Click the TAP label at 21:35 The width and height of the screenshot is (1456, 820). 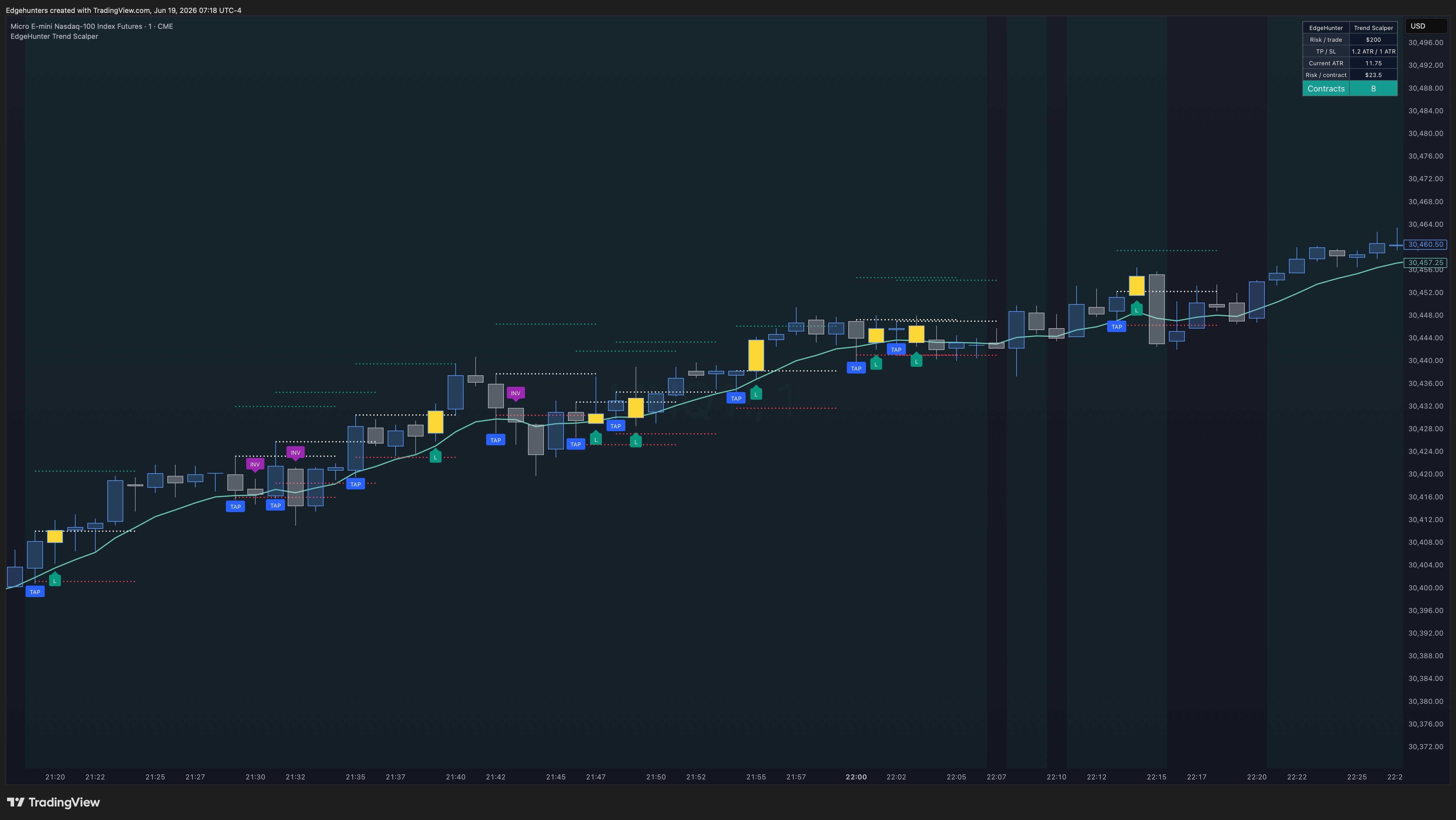coord(356,484)
